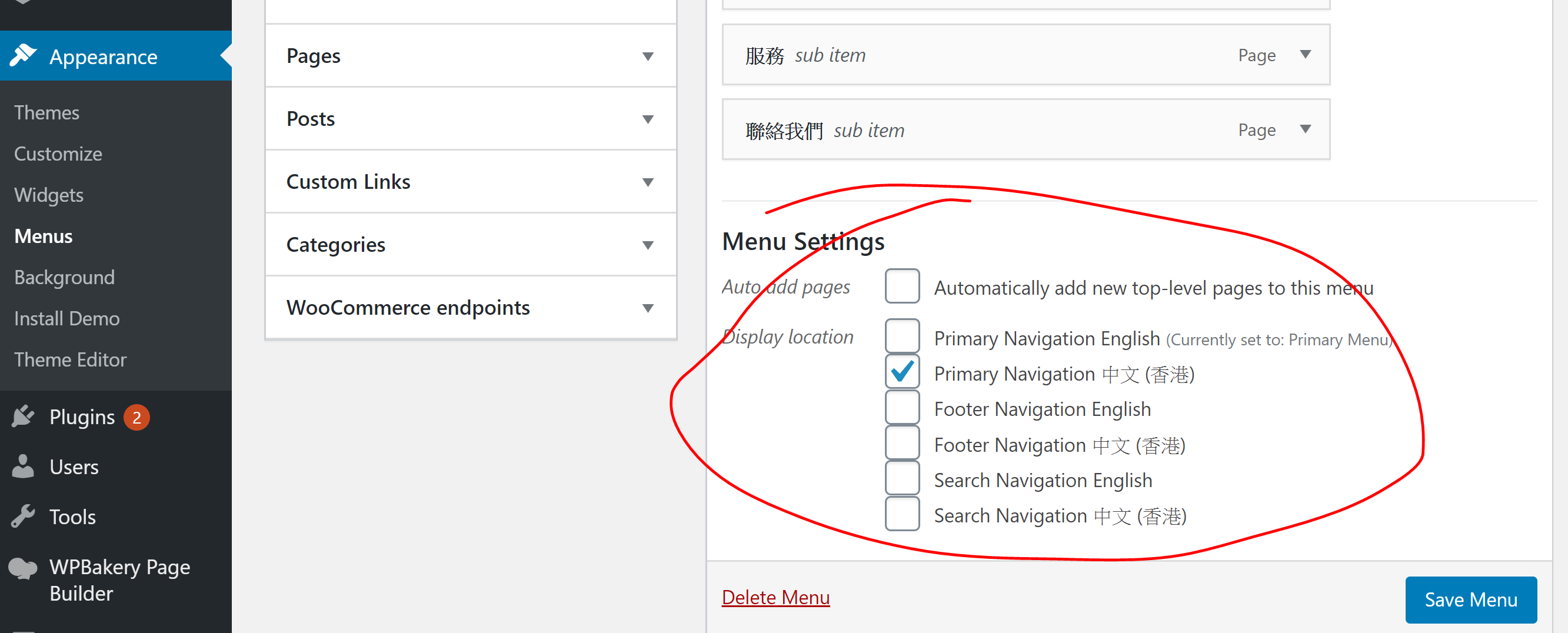Open the 服務 menu item dropdown arrow
The width and height of the screenshot is (1568, 633).
pyautogui.click(x=1305, y=54)
